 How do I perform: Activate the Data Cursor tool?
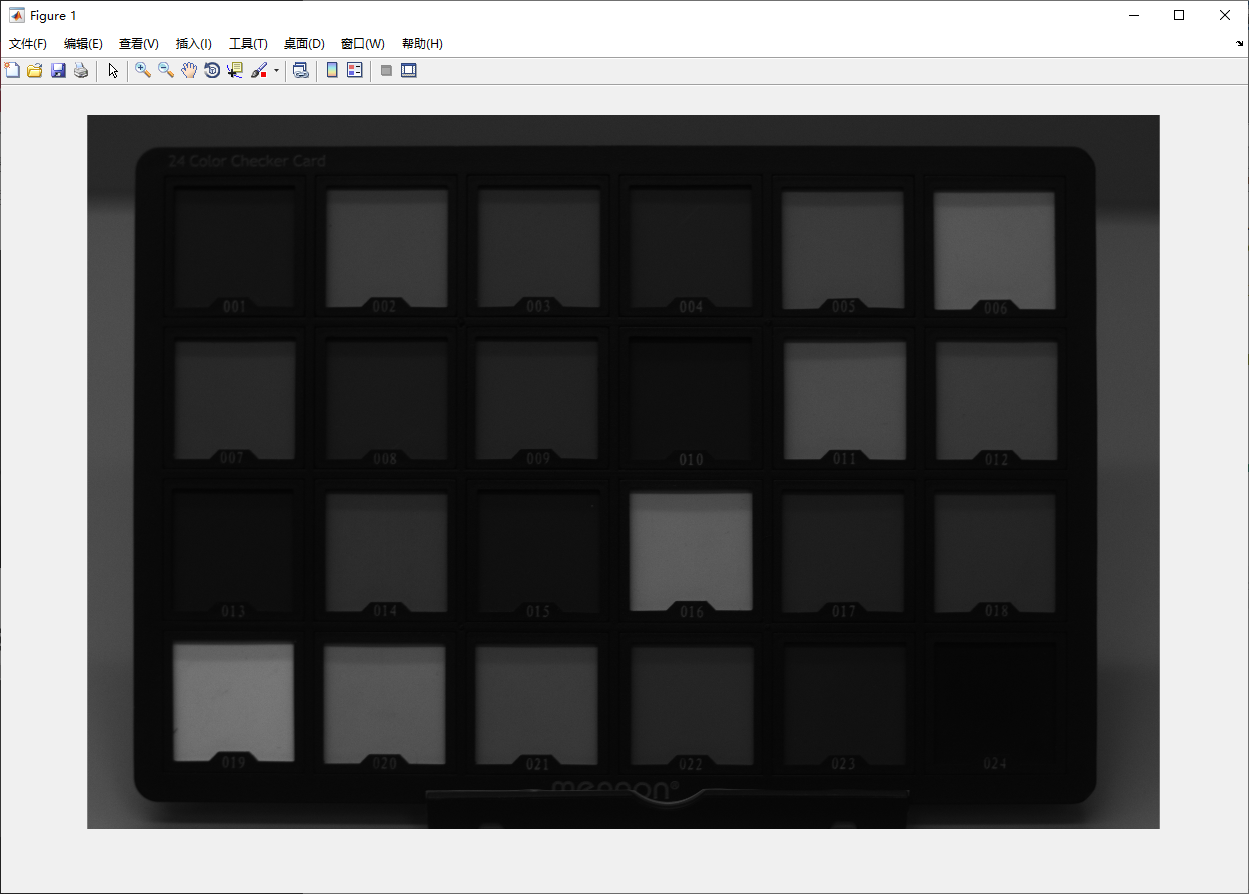(x=235, y=70)
